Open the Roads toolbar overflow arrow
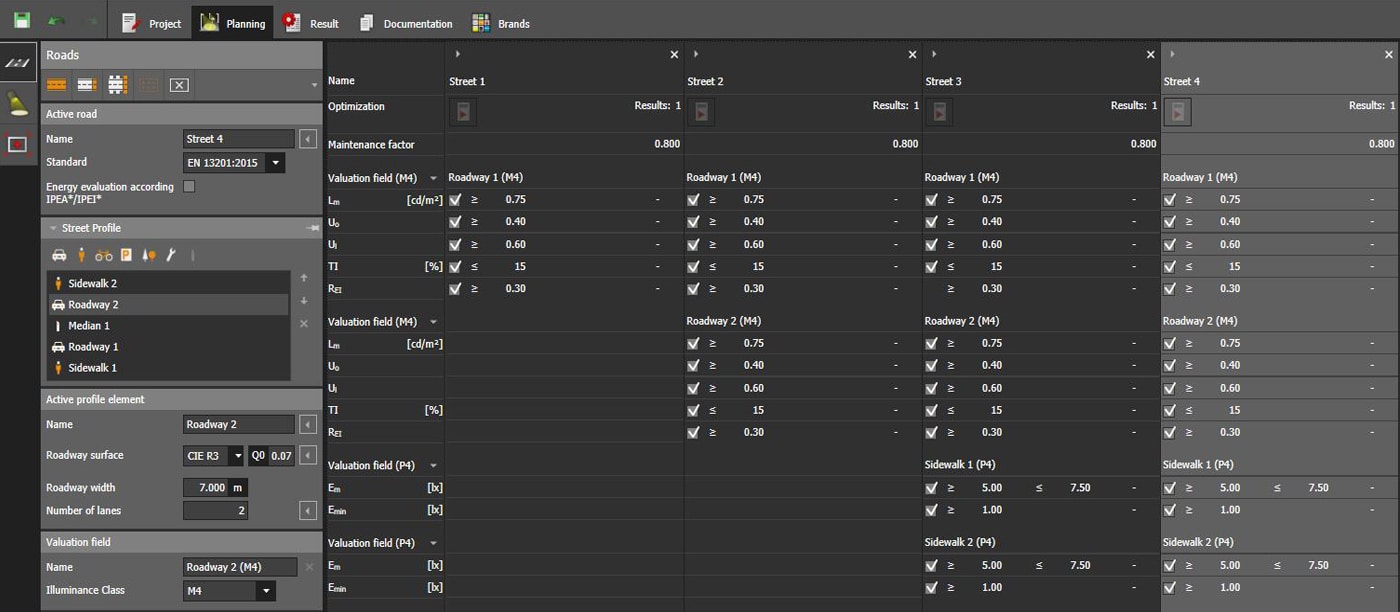This screenshot has height=612, width=1400. pyautogui.click(x=314, y=86)
